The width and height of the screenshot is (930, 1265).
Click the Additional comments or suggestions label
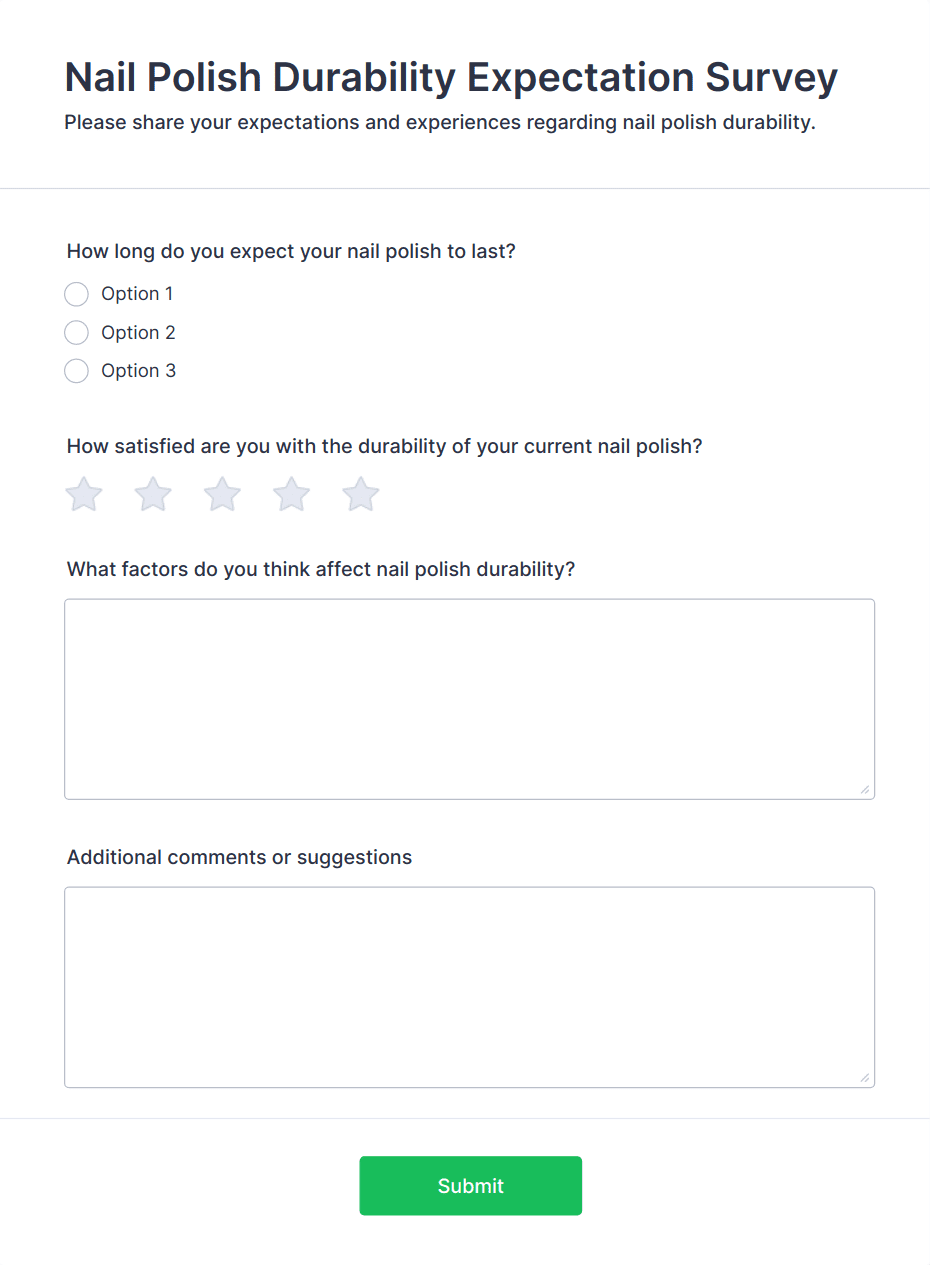tap(239, 857)
